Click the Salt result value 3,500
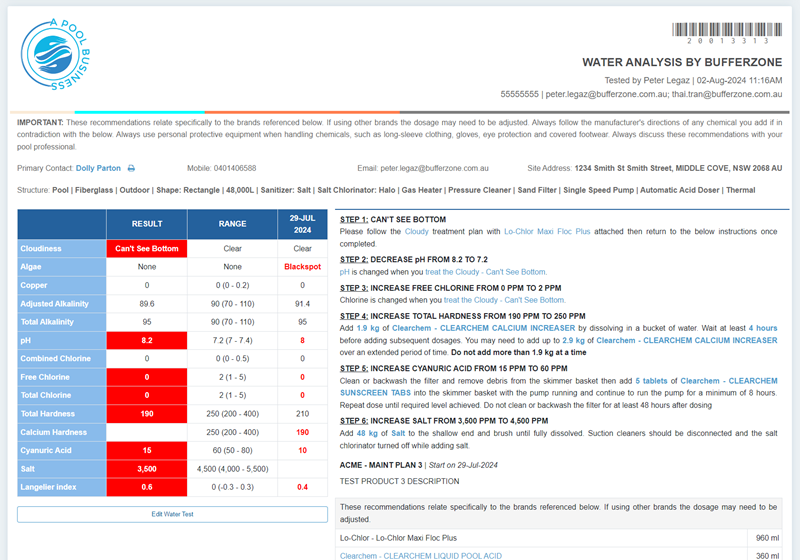The height and width of the screenshot is (560, 800). point(147,469)
